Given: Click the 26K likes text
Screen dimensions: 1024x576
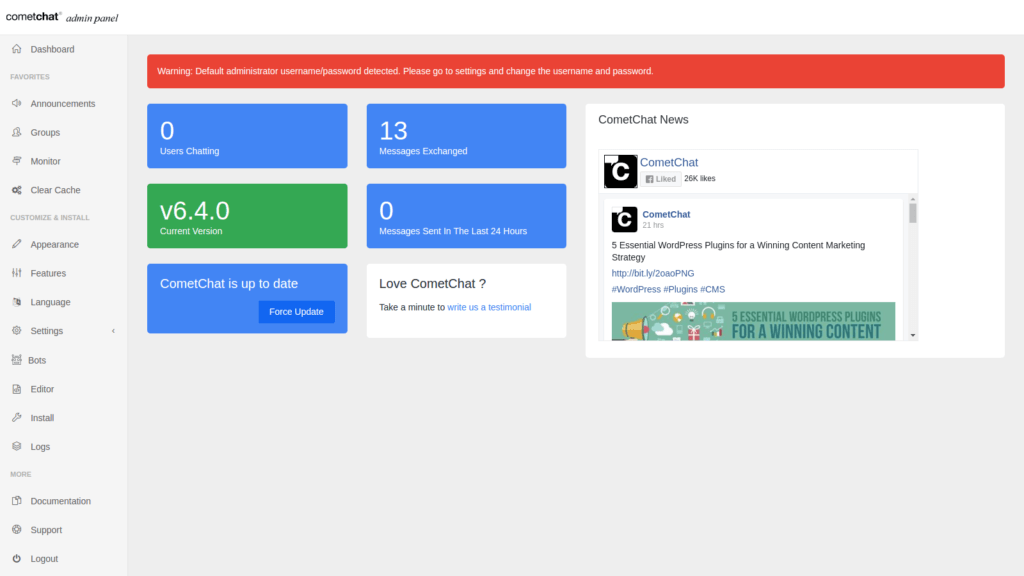Looking at the screenshot, I should [699, 178].
